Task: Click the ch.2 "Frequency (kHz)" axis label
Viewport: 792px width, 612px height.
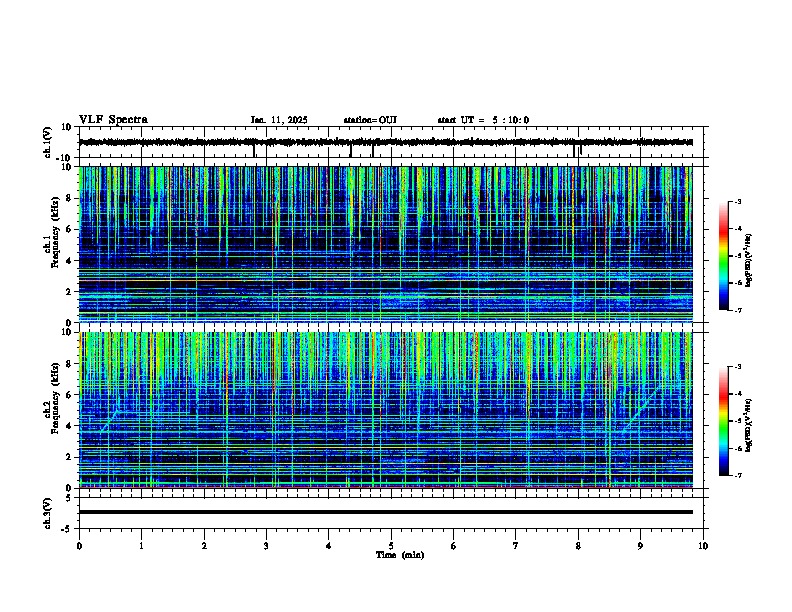Action: 55,398
